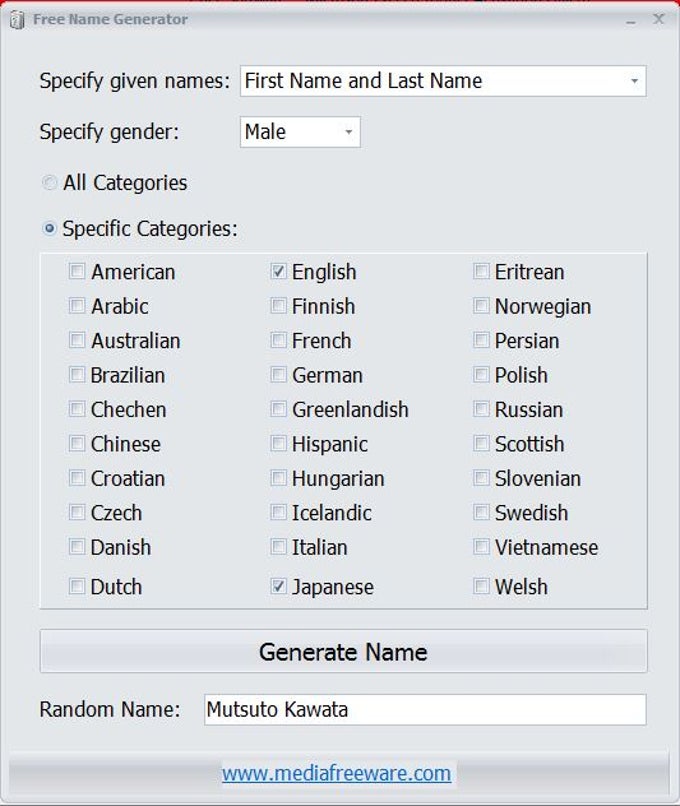Uncheck the Japanese category checkbox
Screen dimensions: 680x806
click(279, 587)
